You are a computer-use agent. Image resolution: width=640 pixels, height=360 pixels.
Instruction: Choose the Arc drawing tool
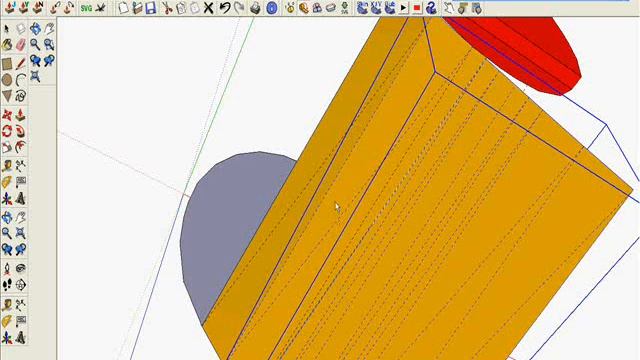pyautogui.click(x=20, y=80)
